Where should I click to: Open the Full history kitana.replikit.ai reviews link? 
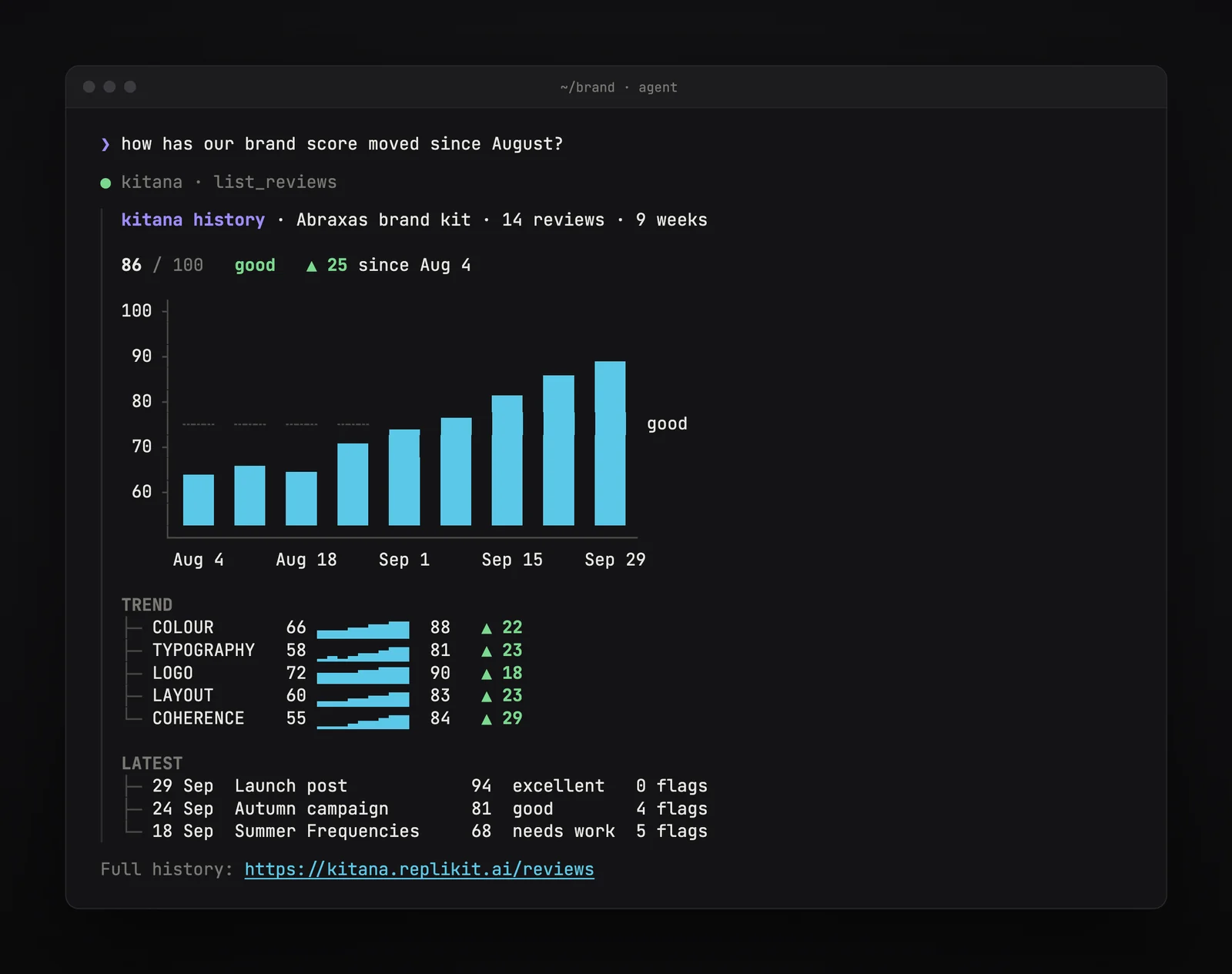coord(419,869)
